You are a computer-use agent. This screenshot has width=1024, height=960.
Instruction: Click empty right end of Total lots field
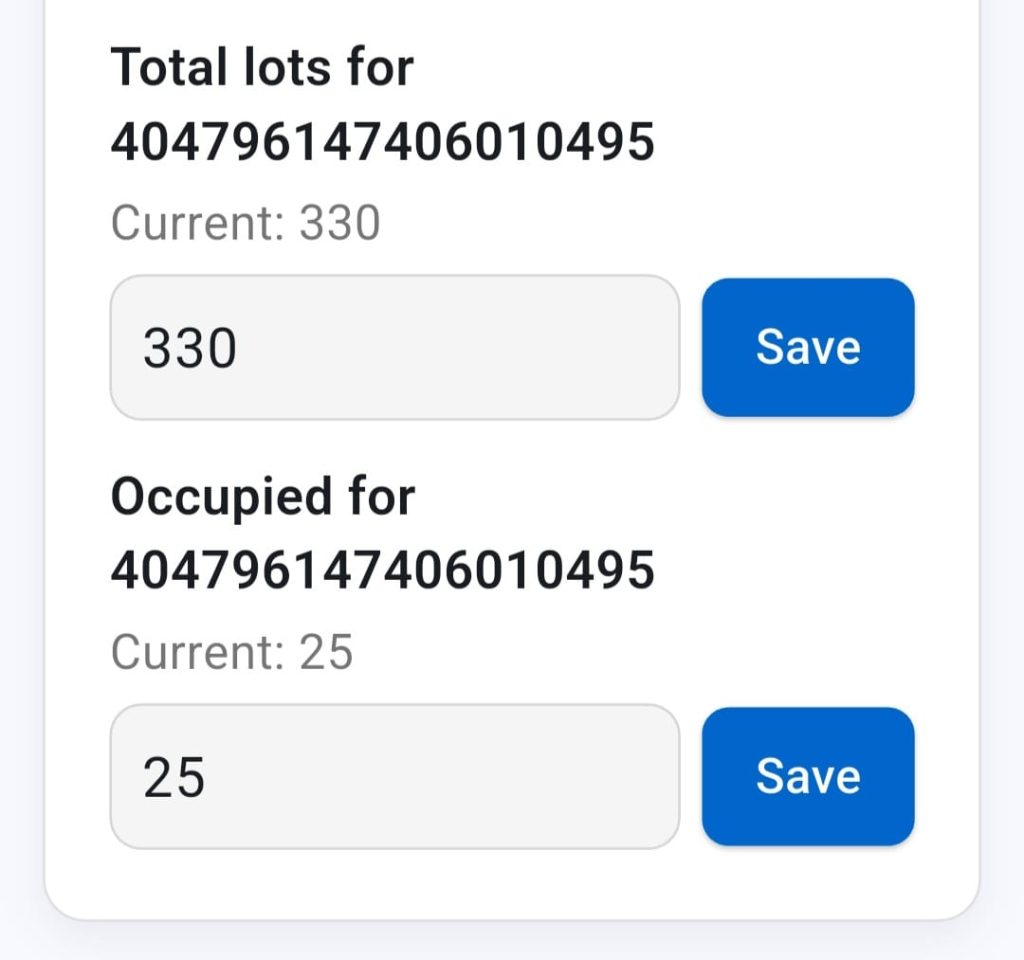pos(620,348)
